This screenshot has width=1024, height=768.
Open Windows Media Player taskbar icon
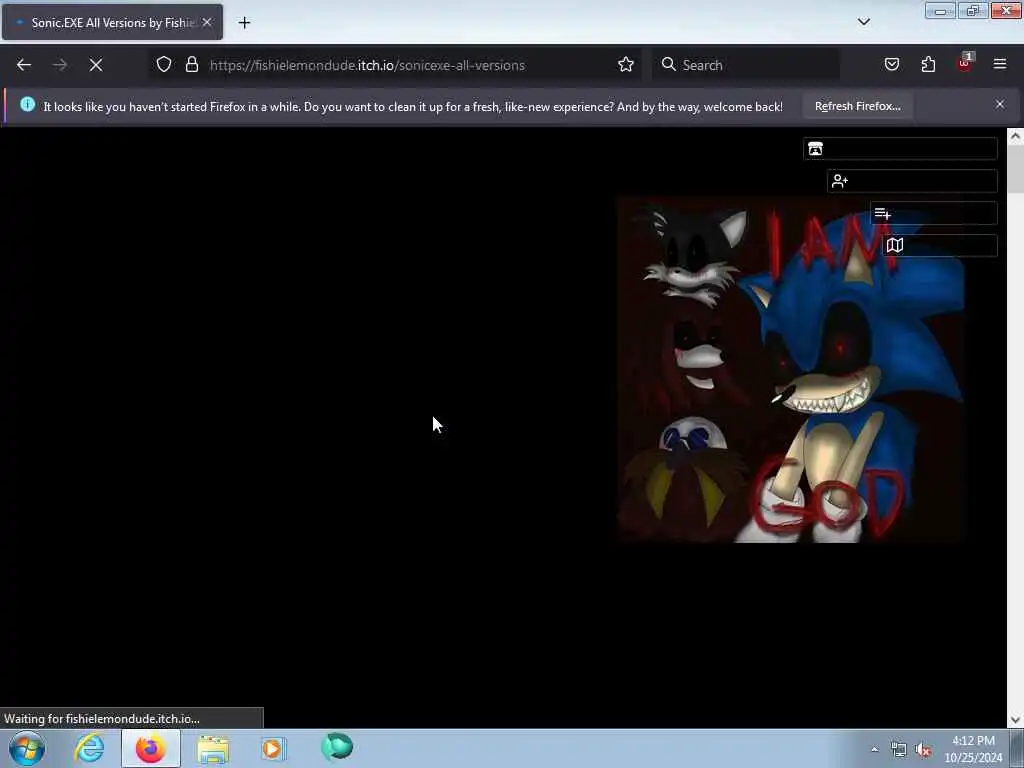[x=273, y=748]
